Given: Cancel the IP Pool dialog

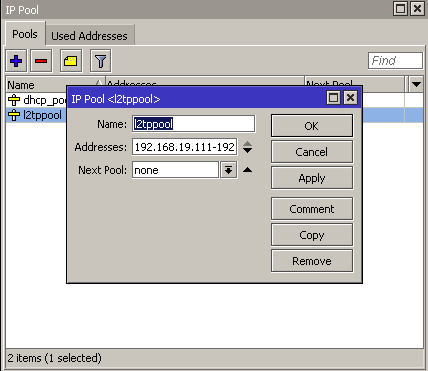Looking at the screenshot, I should [x=312, y=152].
